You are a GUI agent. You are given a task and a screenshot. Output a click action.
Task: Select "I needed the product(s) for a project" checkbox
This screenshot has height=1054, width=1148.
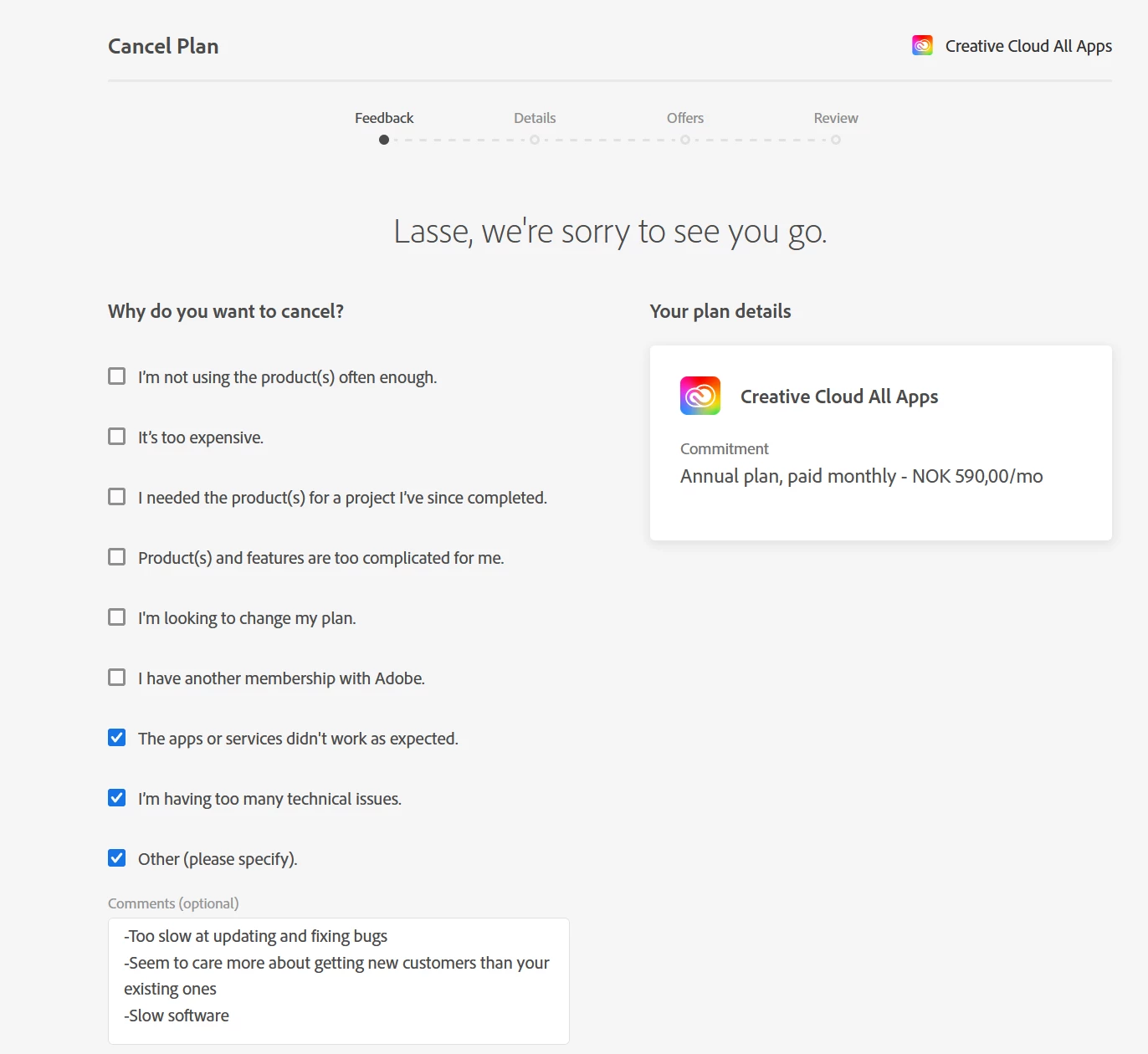117,497
